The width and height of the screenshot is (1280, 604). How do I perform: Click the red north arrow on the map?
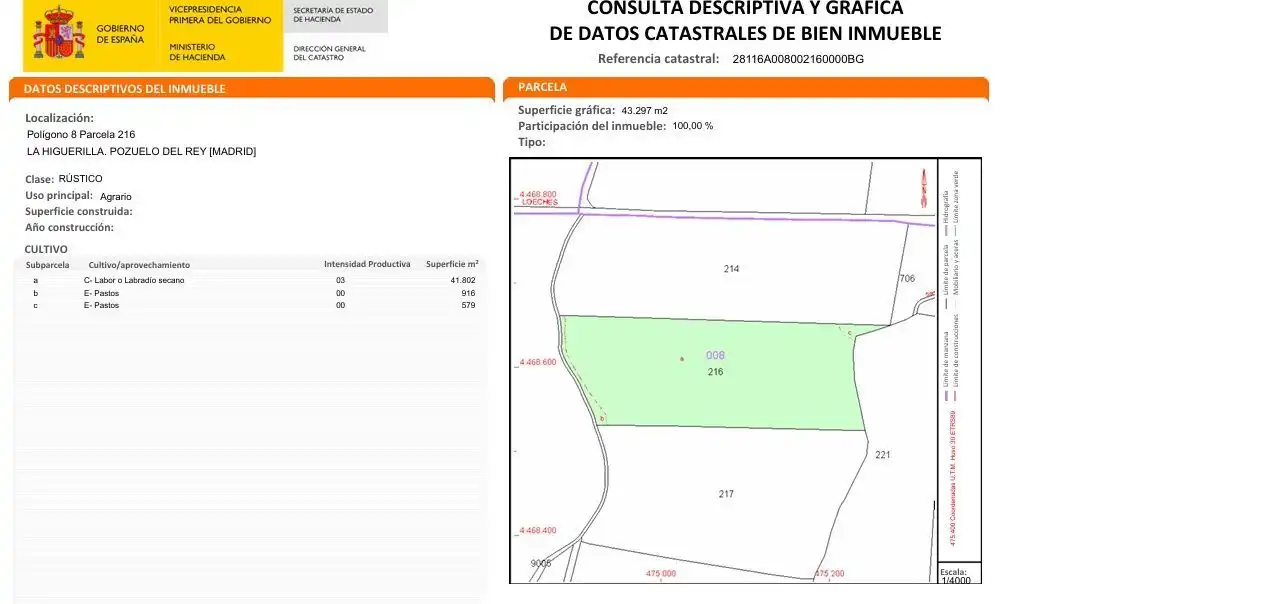coord(922,188)
